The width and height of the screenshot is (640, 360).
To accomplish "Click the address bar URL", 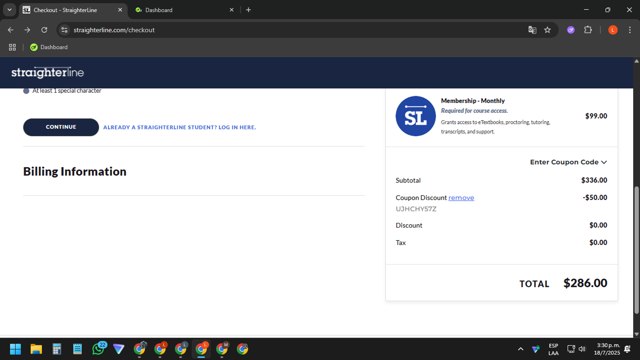I will pos(114,30).
